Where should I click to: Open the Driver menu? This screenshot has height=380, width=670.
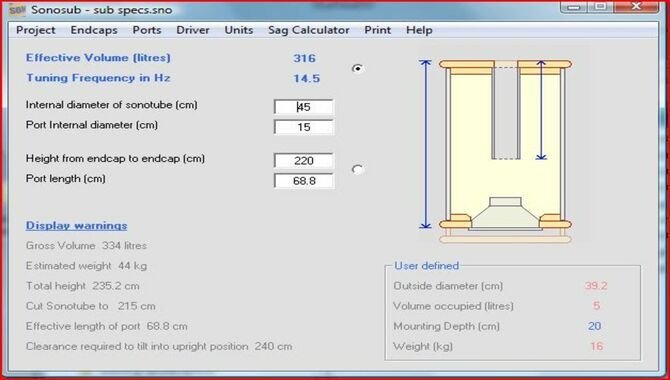(x=193, y=30)
